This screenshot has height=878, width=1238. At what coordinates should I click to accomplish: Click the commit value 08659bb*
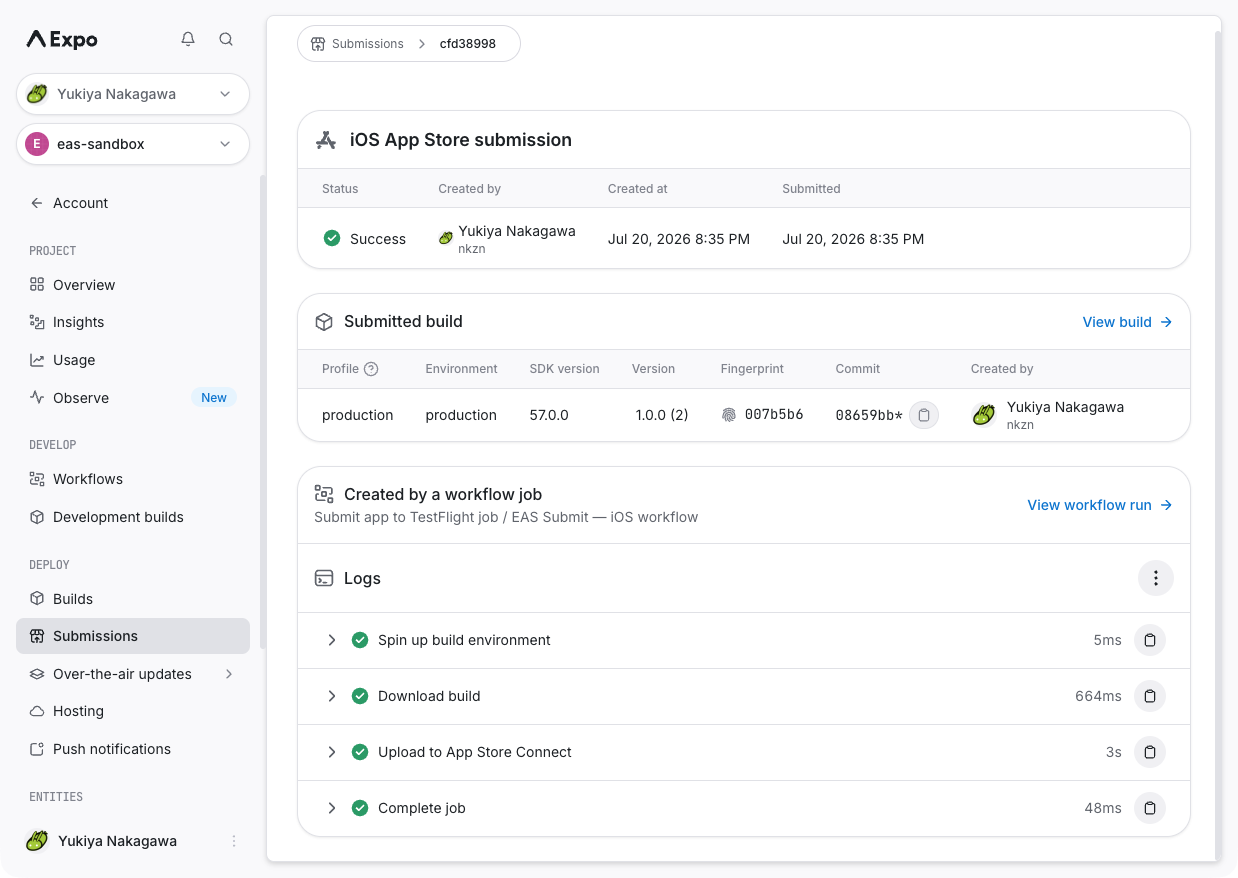tap(869, 415)
